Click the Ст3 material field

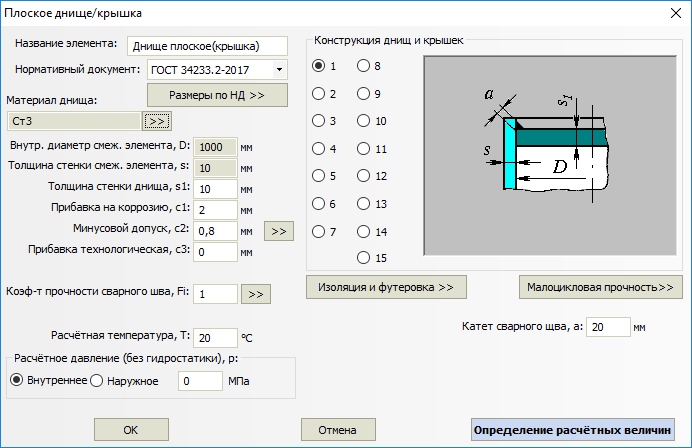point(74,121)
